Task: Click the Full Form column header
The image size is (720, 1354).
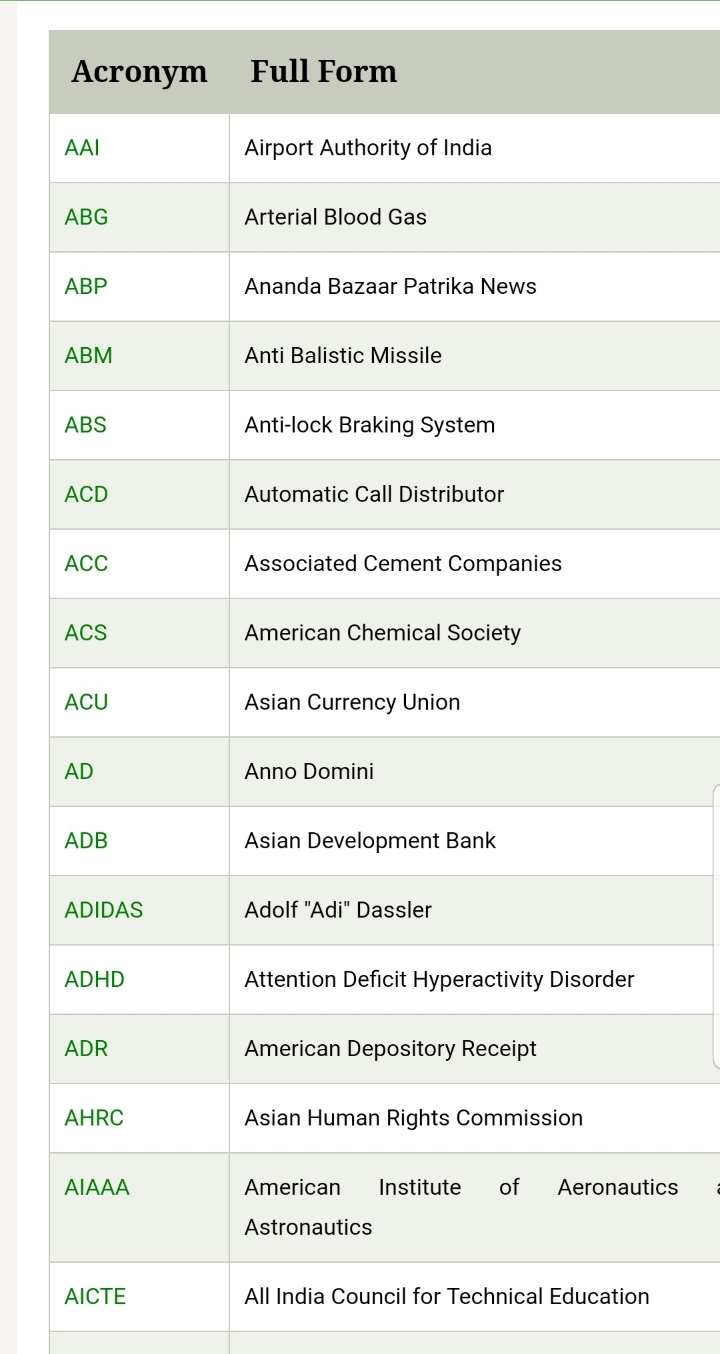Action: pyautogui.click(x=324, y=72)
